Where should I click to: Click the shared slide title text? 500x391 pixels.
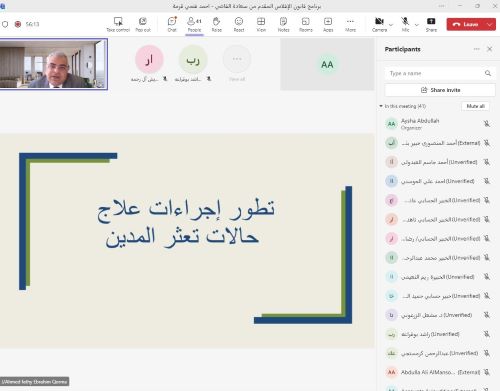coord(186,223)
